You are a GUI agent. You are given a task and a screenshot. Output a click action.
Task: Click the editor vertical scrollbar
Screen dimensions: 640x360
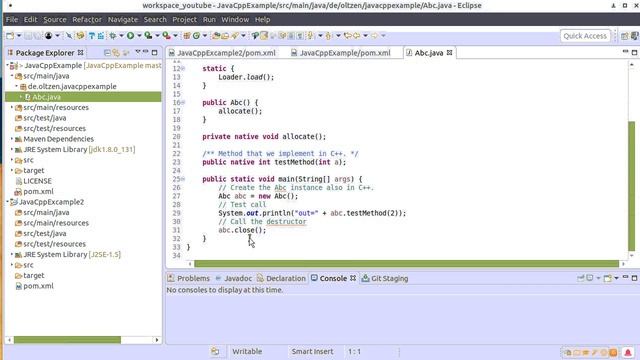pos(632,186)
